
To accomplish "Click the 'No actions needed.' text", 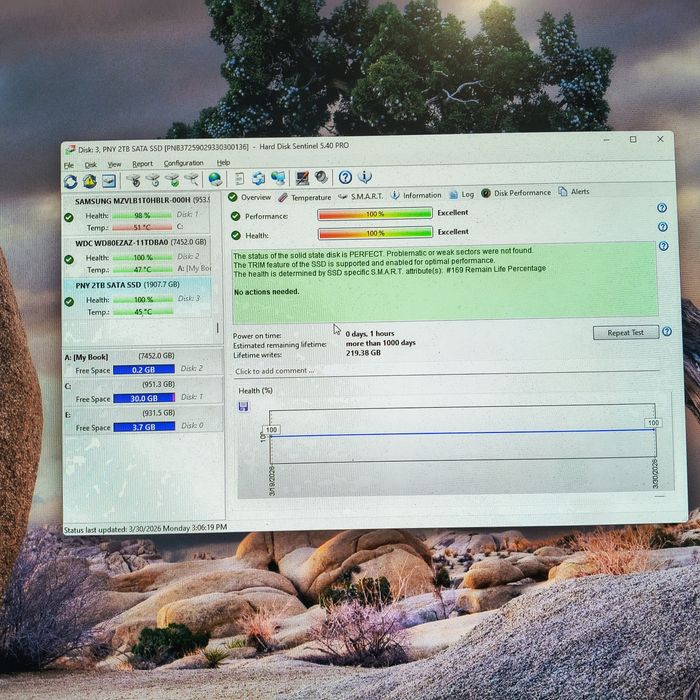I will (x=267, y=292).
